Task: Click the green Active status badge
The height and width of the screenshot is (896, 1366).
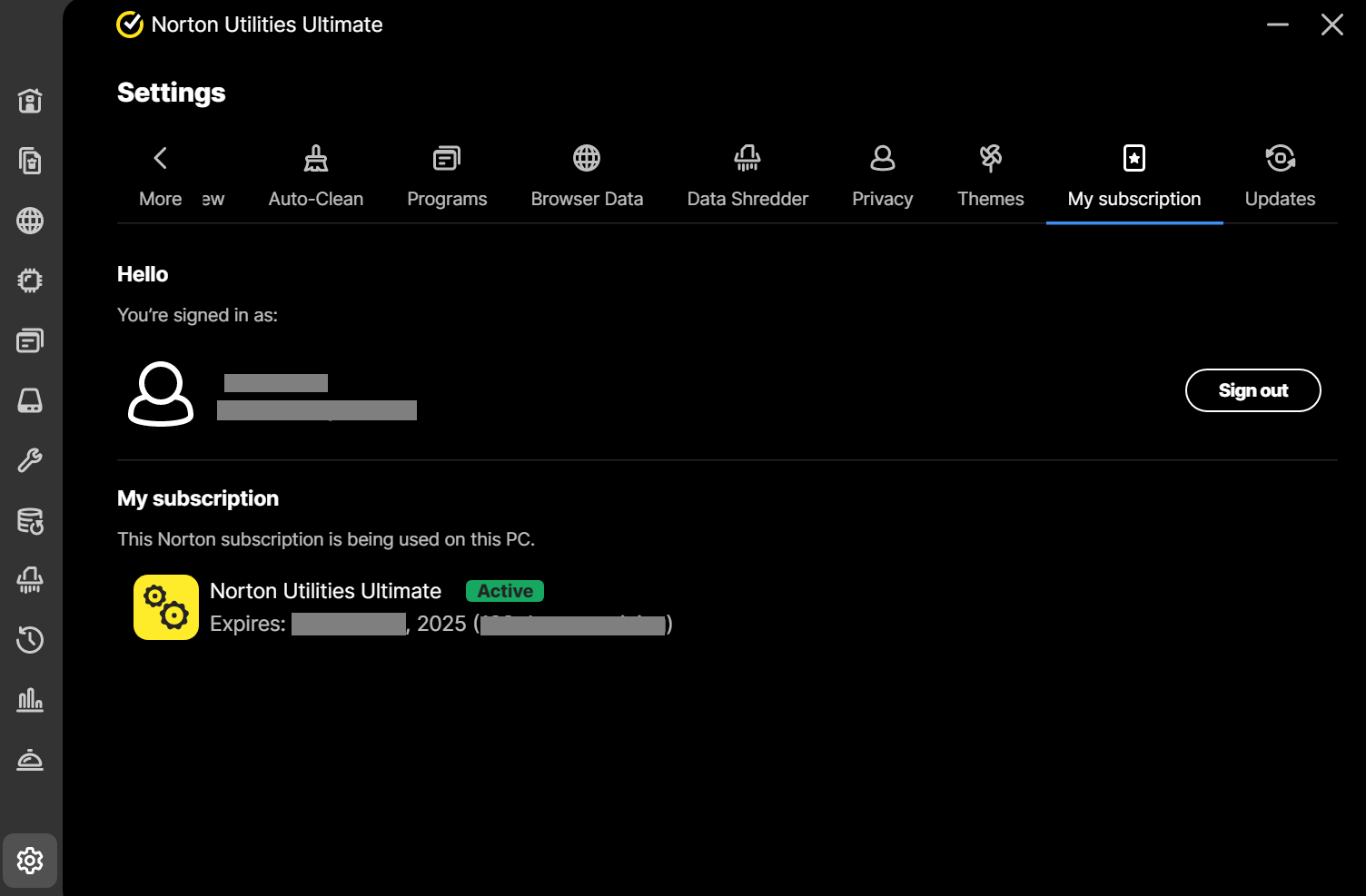Action: point(505,591)
